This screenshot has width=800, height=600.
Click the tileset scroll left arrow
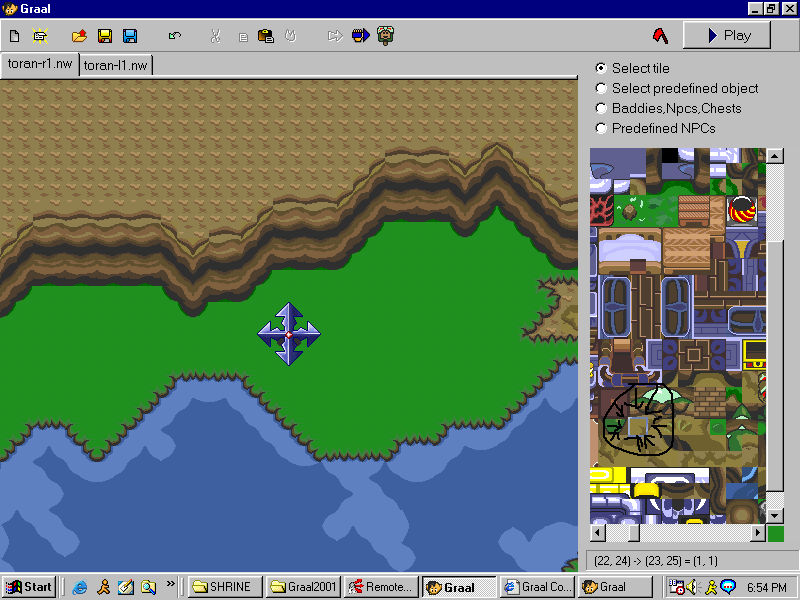[x=598, y=533]
